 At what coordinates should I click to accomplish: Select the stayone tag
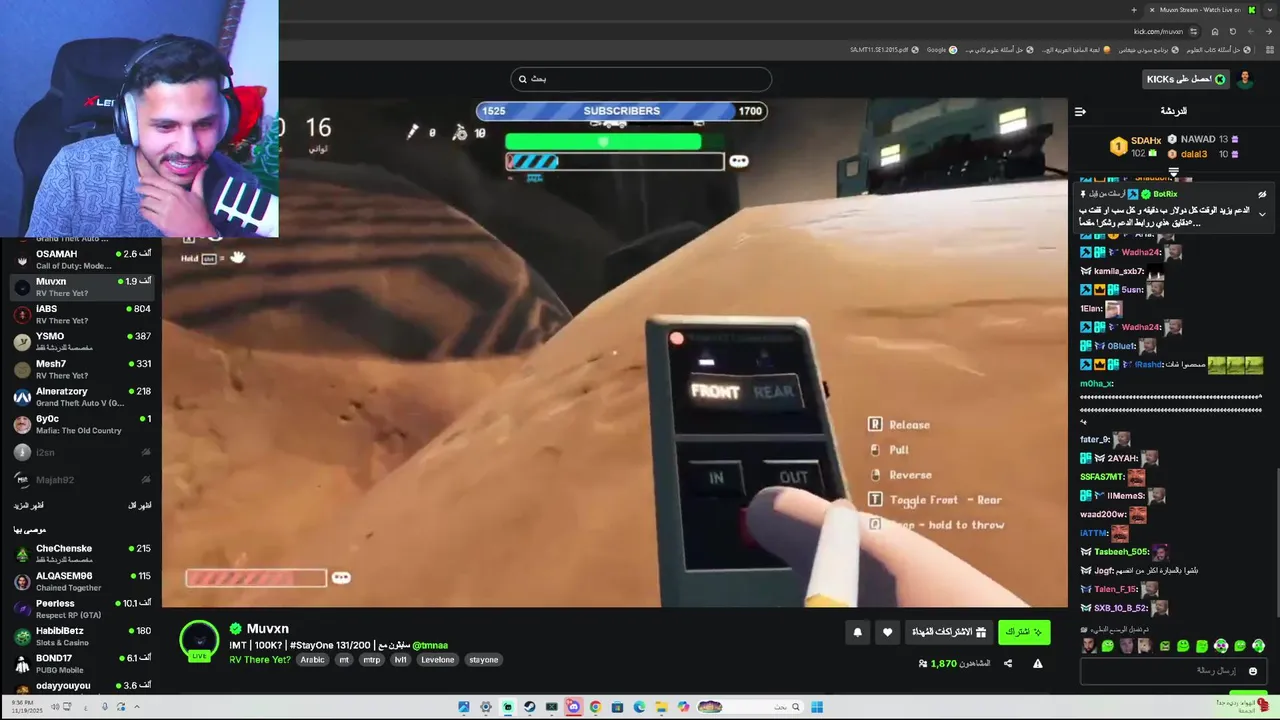(483, 660)
